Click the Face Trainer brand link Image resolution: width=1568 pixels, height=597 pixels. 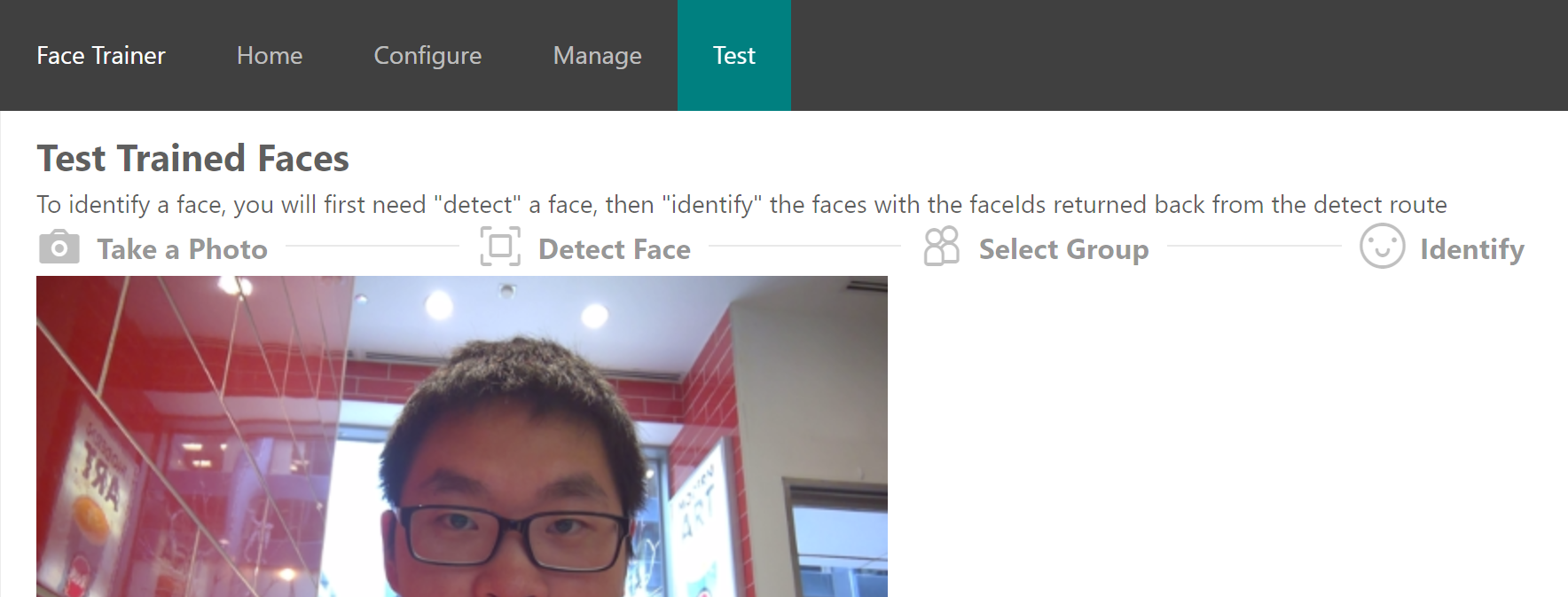(101, 55)
